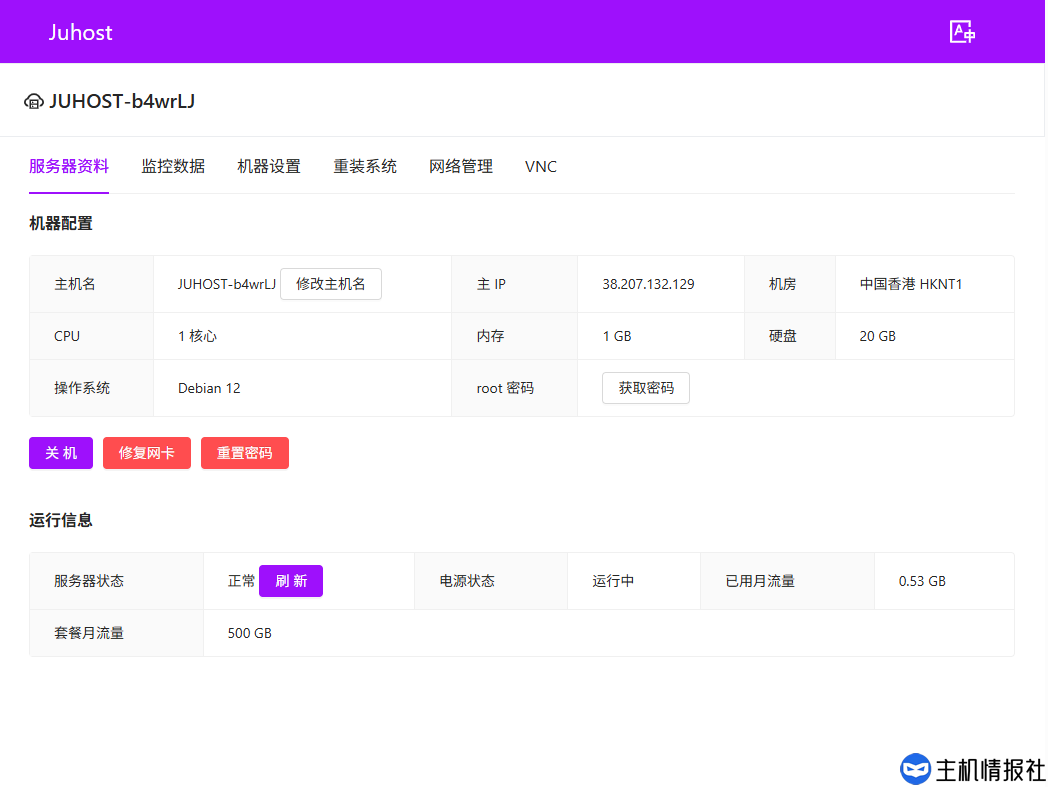
Task: Click the 修改主机名 button
Action: (x=331, y=284)
